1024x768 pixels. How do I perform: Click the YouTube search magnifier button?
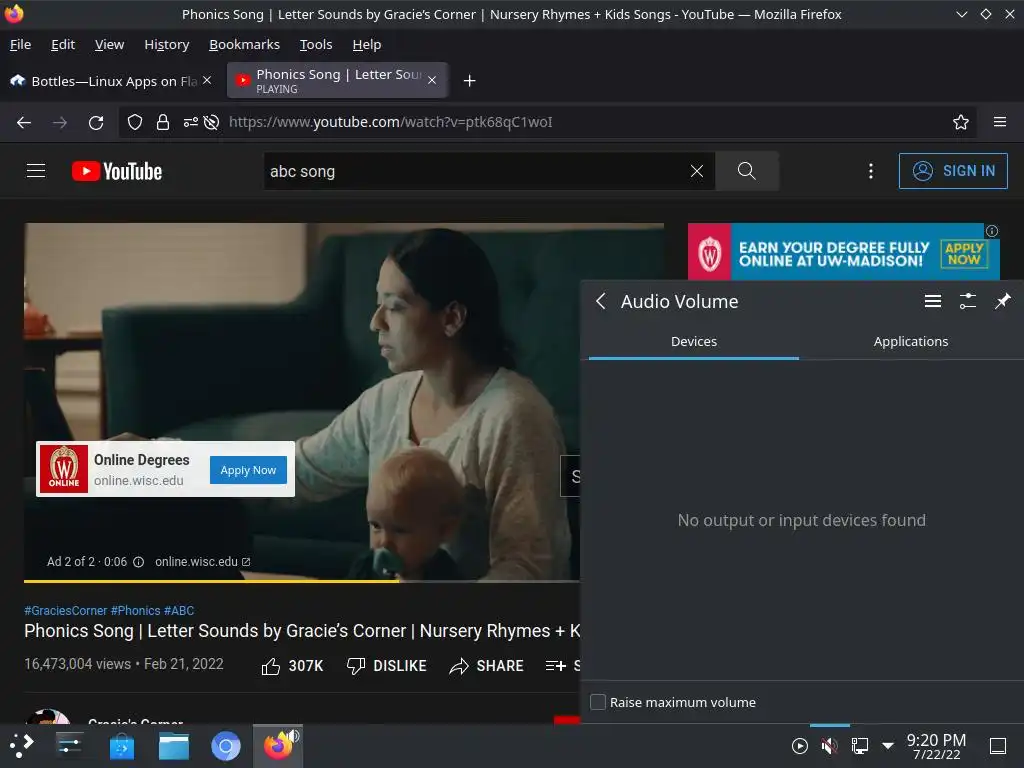tap(746, 171)
